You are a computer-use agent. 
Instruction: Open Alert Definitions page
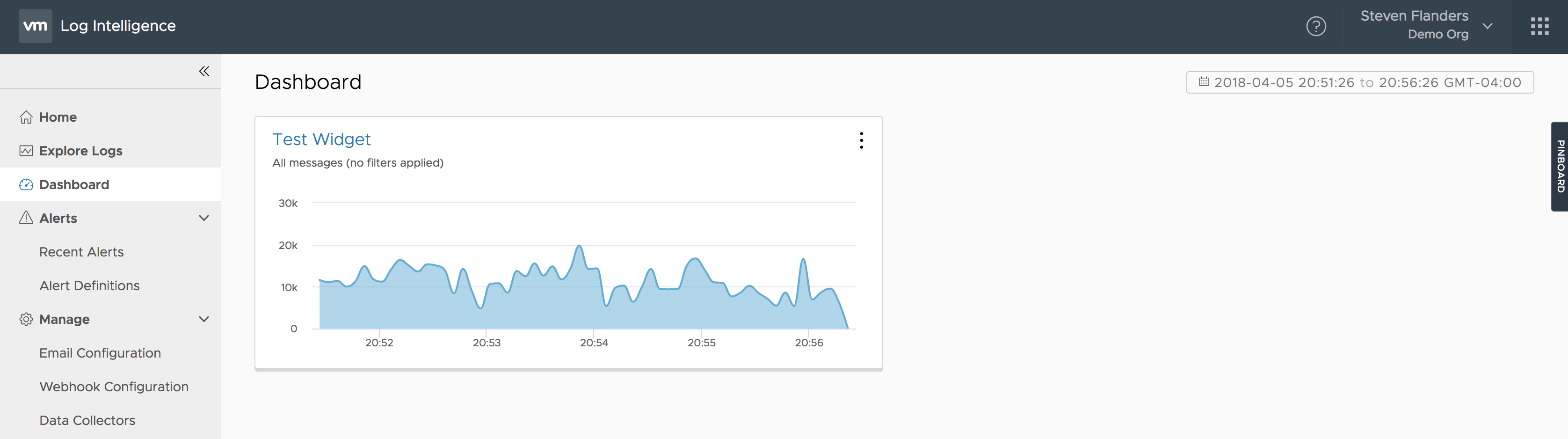(89, 285)
